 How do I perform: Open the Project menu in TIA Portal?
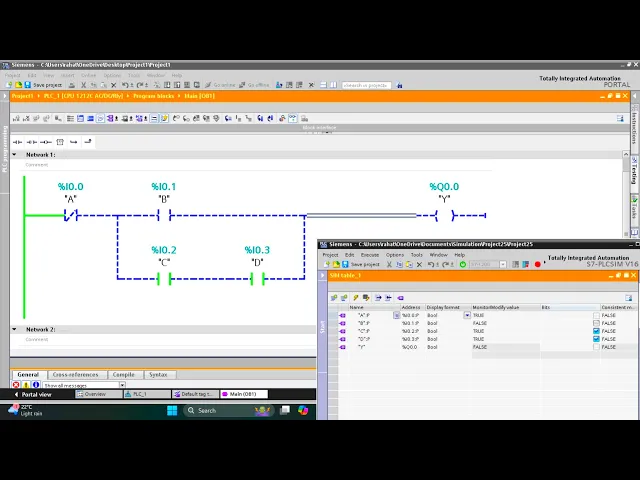tap(12, 76)
